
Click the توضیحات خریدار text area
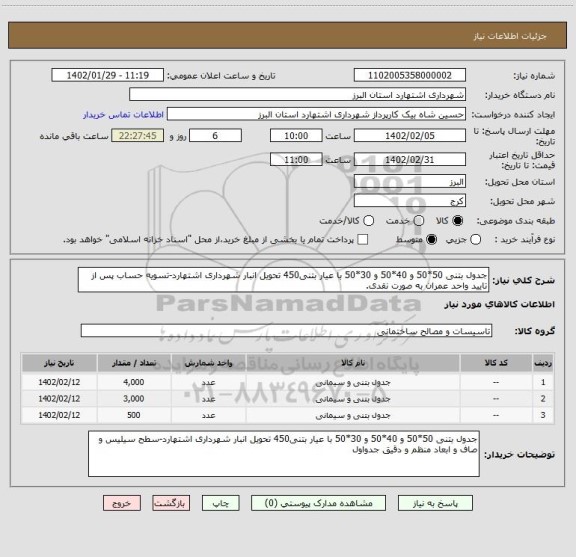[x=284, y=454]
